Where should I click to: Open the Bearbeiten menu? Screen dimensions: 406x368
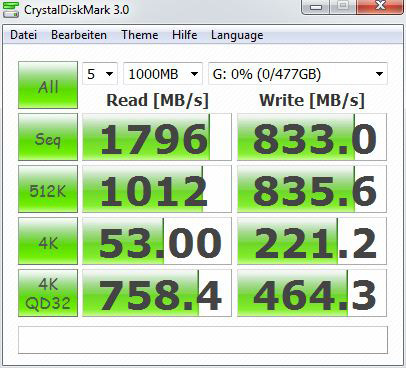tap(79, 35)
